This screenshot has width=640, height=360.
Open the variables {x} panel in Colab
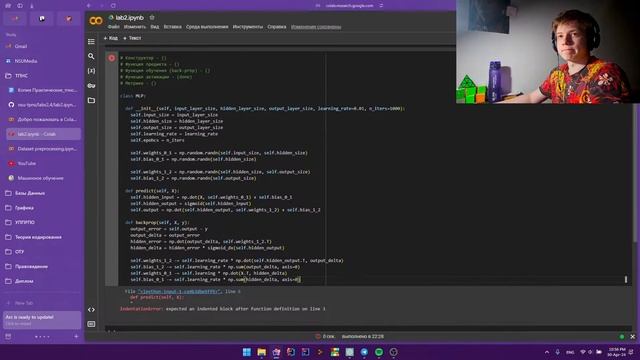[91, 71]
